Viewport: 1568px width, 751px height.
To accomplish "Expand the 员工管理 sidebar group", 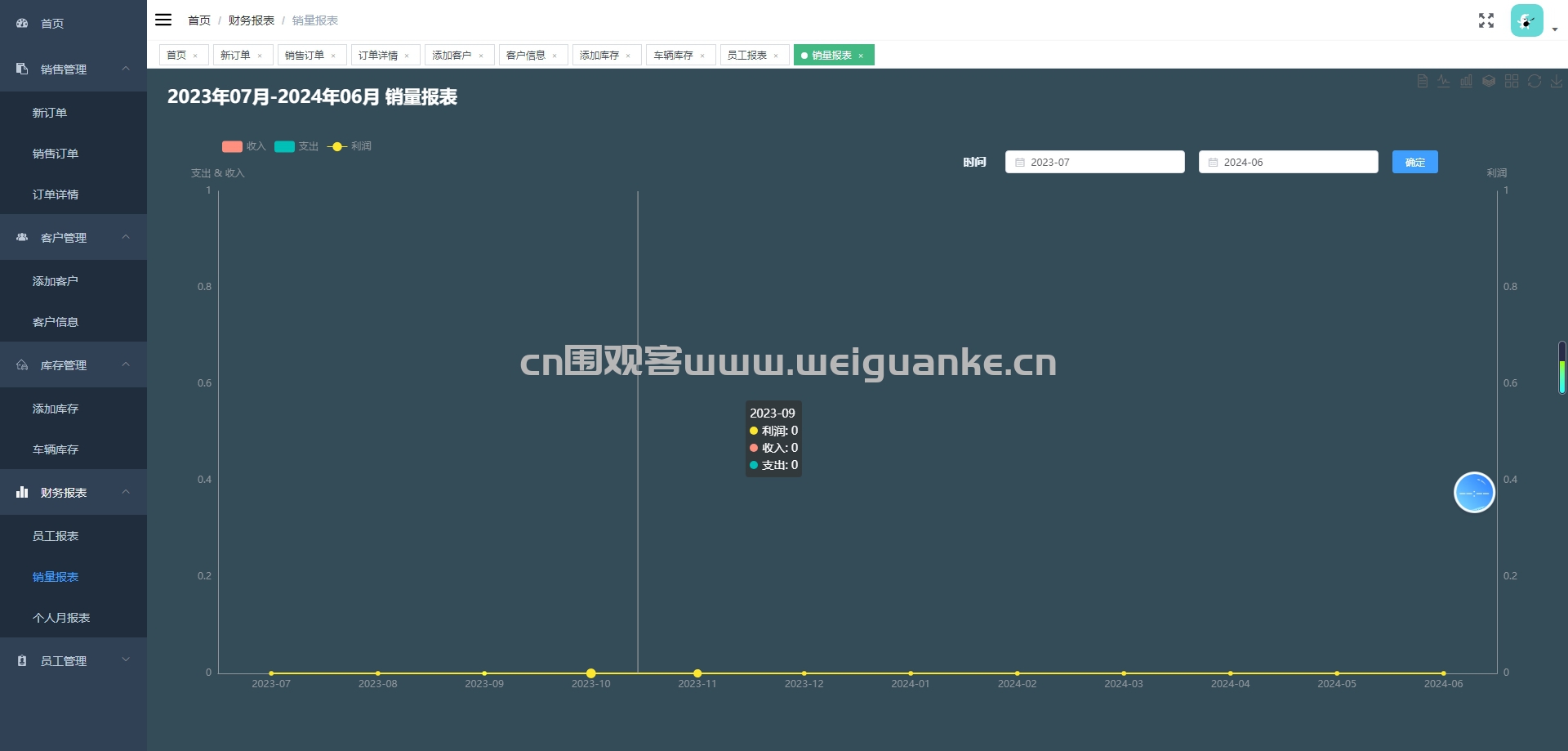I will pos(73,661).
